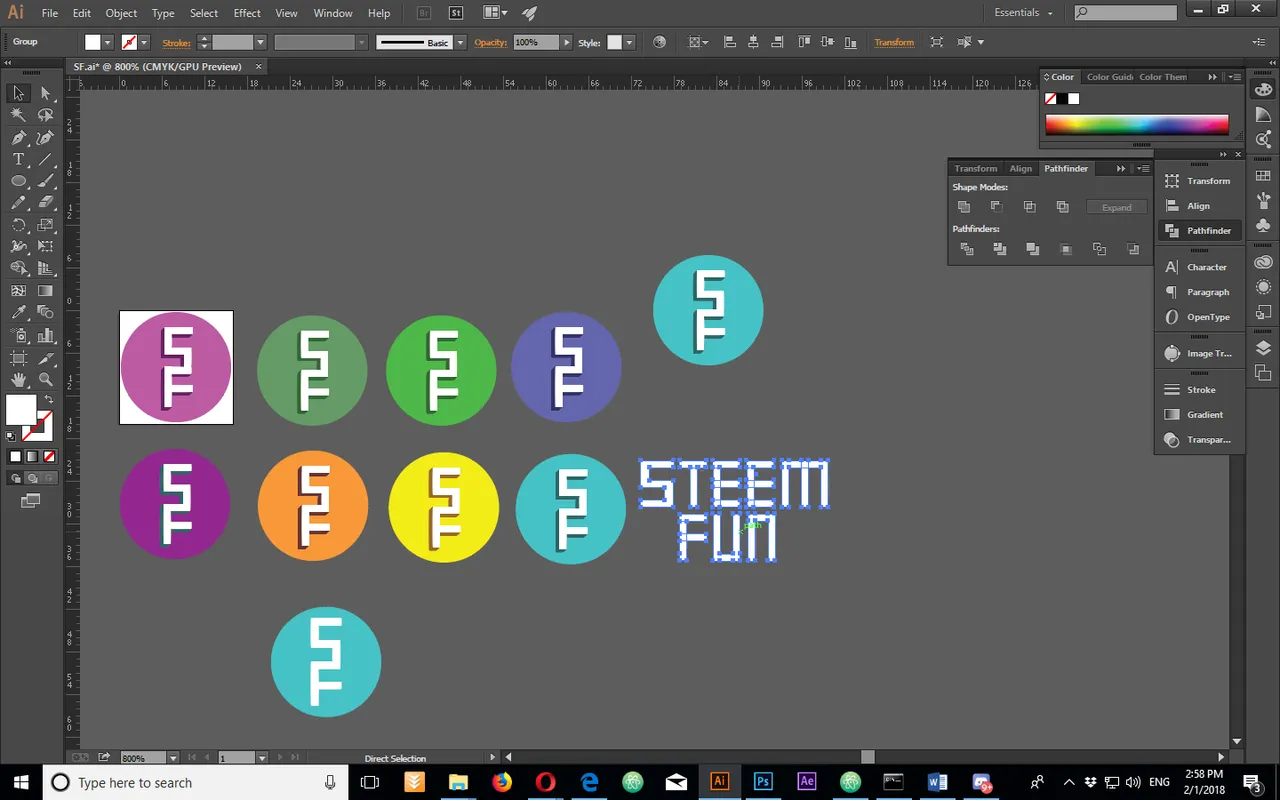Pick a color from the spectrum bar
1280x800 pixels.
(1137, 125)
